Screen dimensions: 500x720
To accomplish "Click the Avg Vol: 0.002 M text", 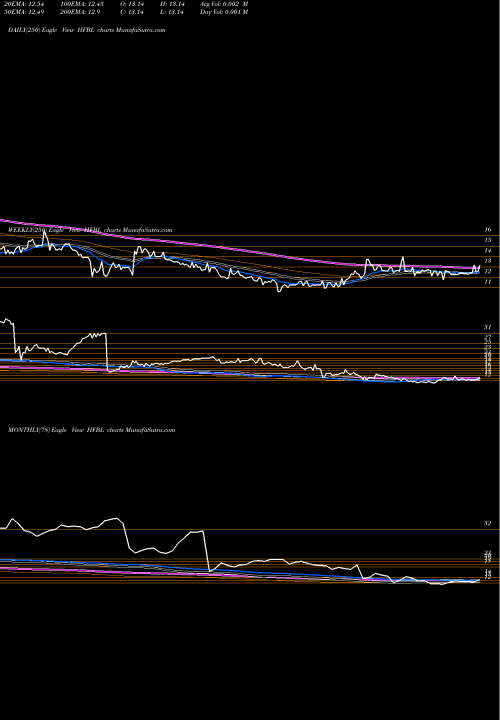I will coord(224,4).
